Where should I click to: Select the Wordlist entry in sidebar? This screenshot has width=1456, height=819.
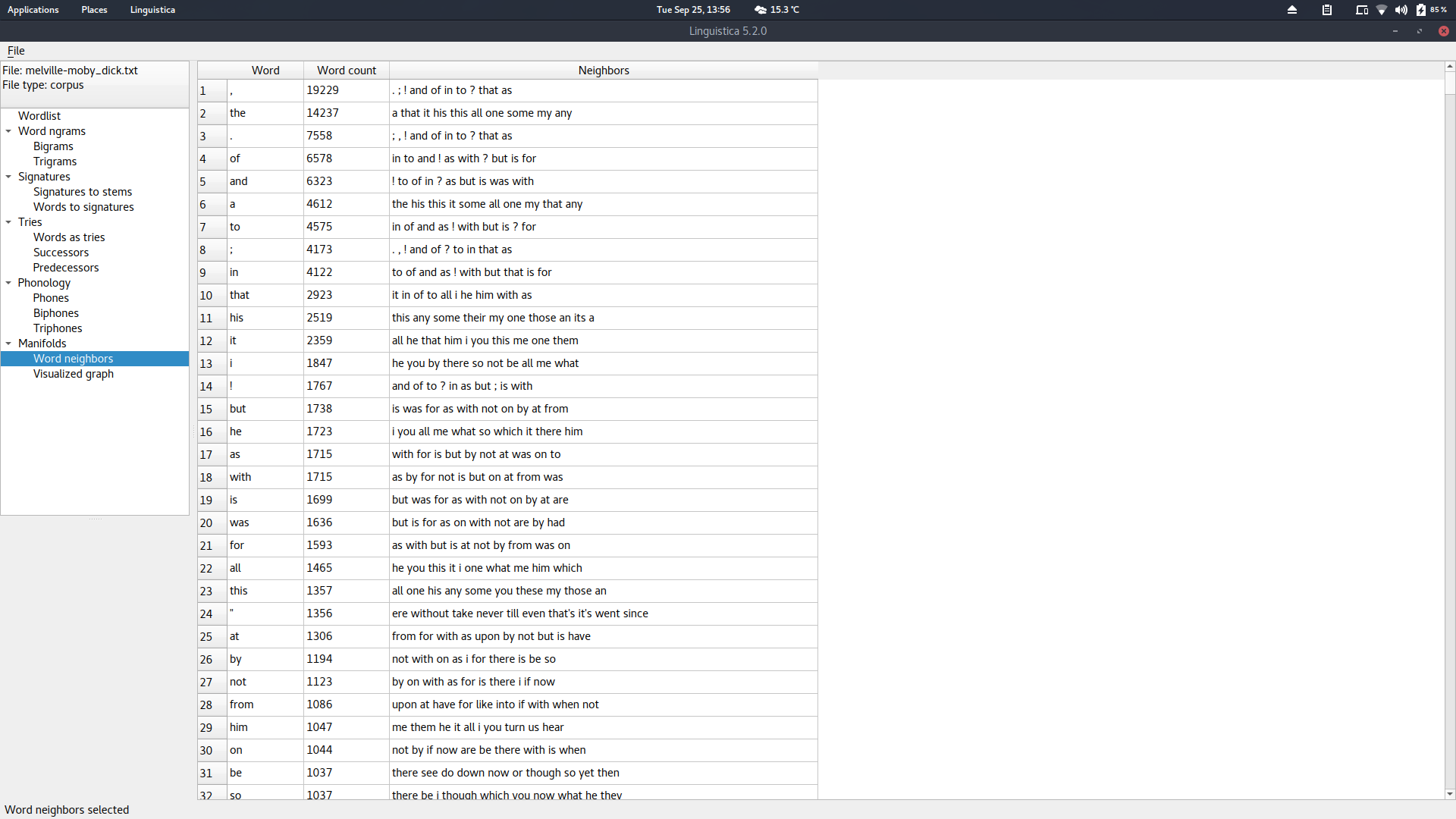[39, 116]
